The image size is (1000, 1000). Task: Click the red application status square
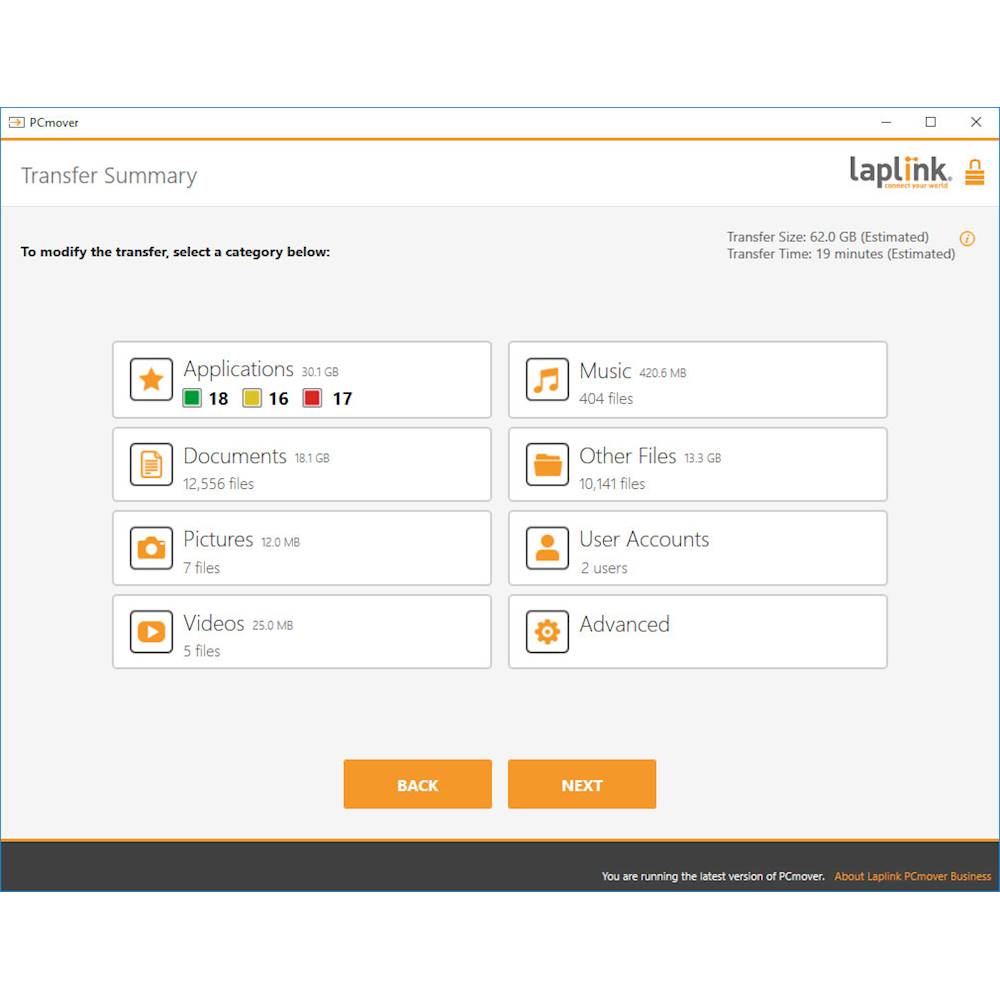[x=312, y=398]
